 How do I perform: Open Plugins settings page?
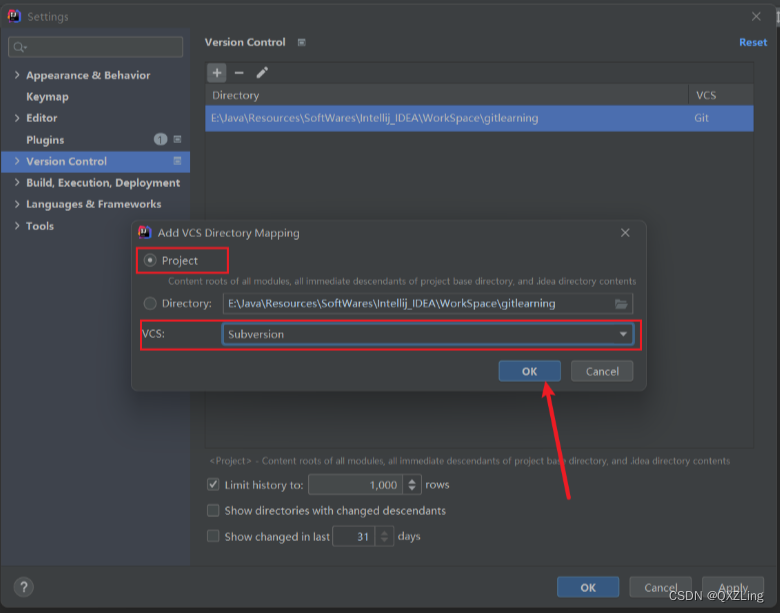click(45, 140)
